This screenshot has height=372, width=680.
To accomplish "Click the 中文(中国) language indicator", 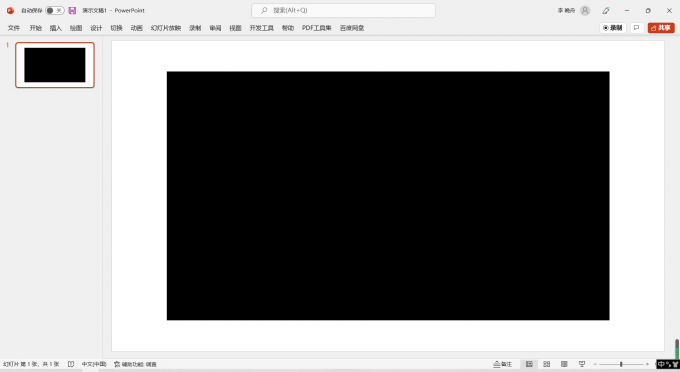I will click(x=94, y=364).
